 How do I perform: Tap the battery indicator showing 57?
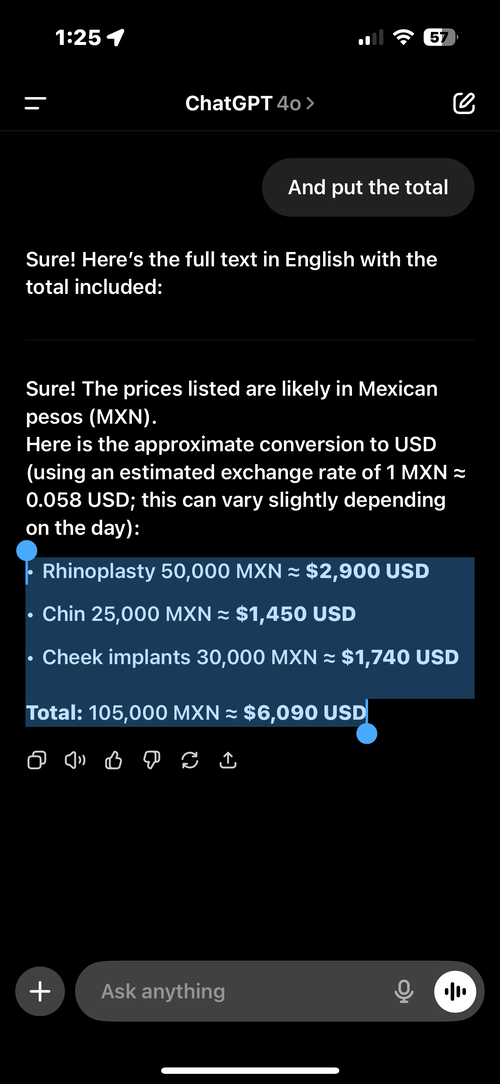(440, 37)
